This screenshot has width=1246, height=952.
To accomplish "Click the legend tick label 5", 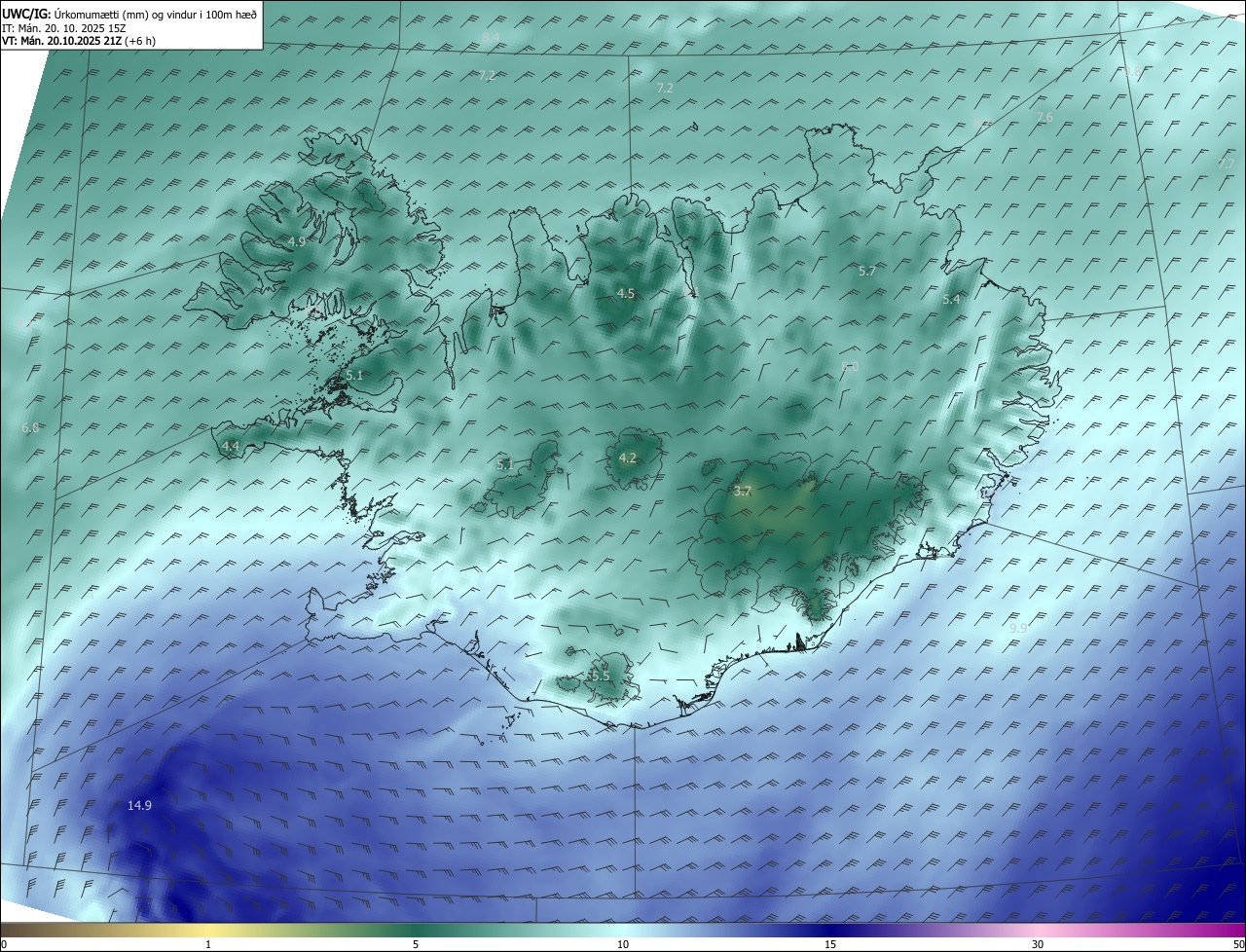I will click(x=416, y=944).
